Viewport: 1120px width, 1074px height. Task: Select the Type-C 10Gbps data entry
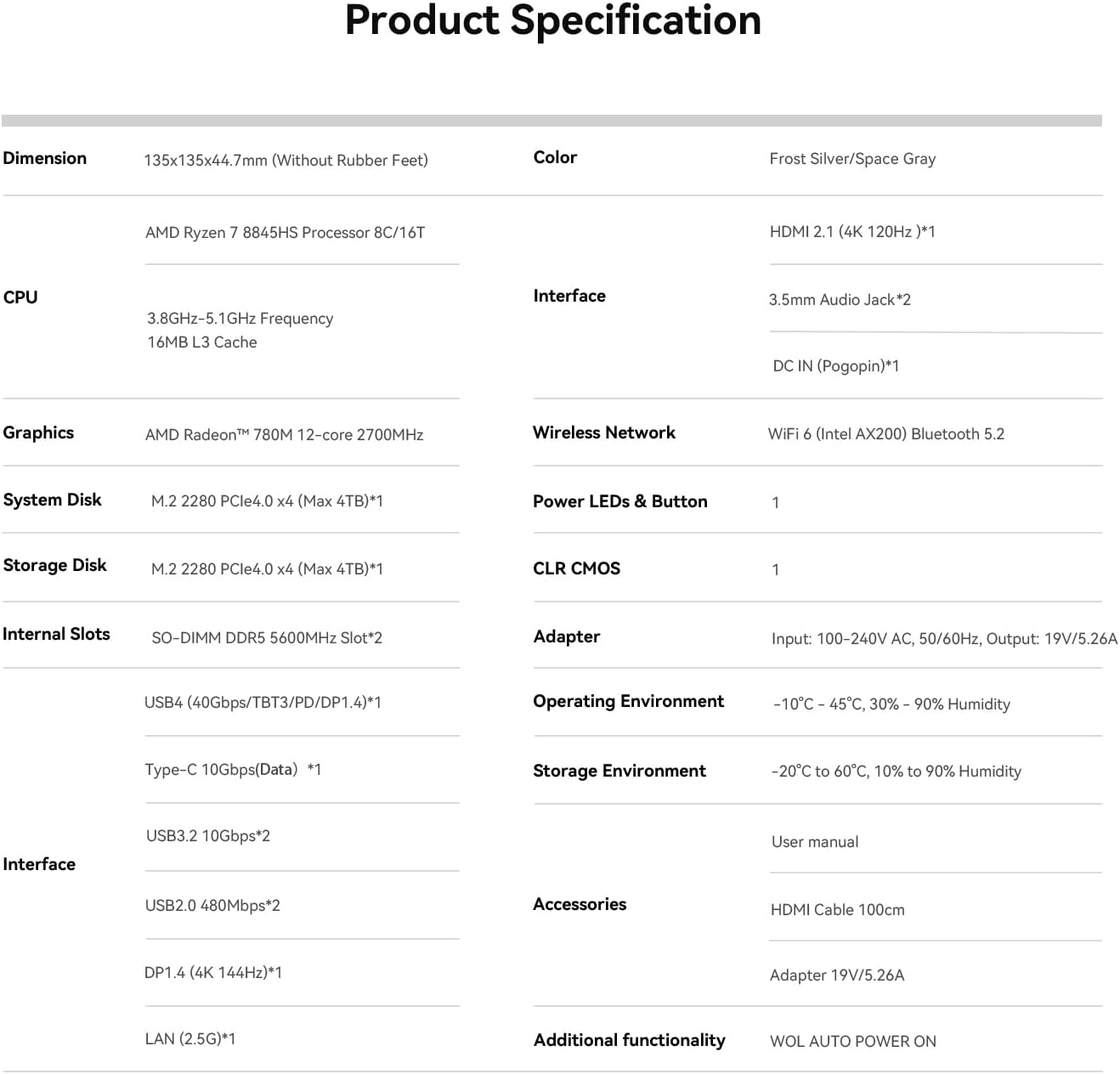tap(233, 770)
